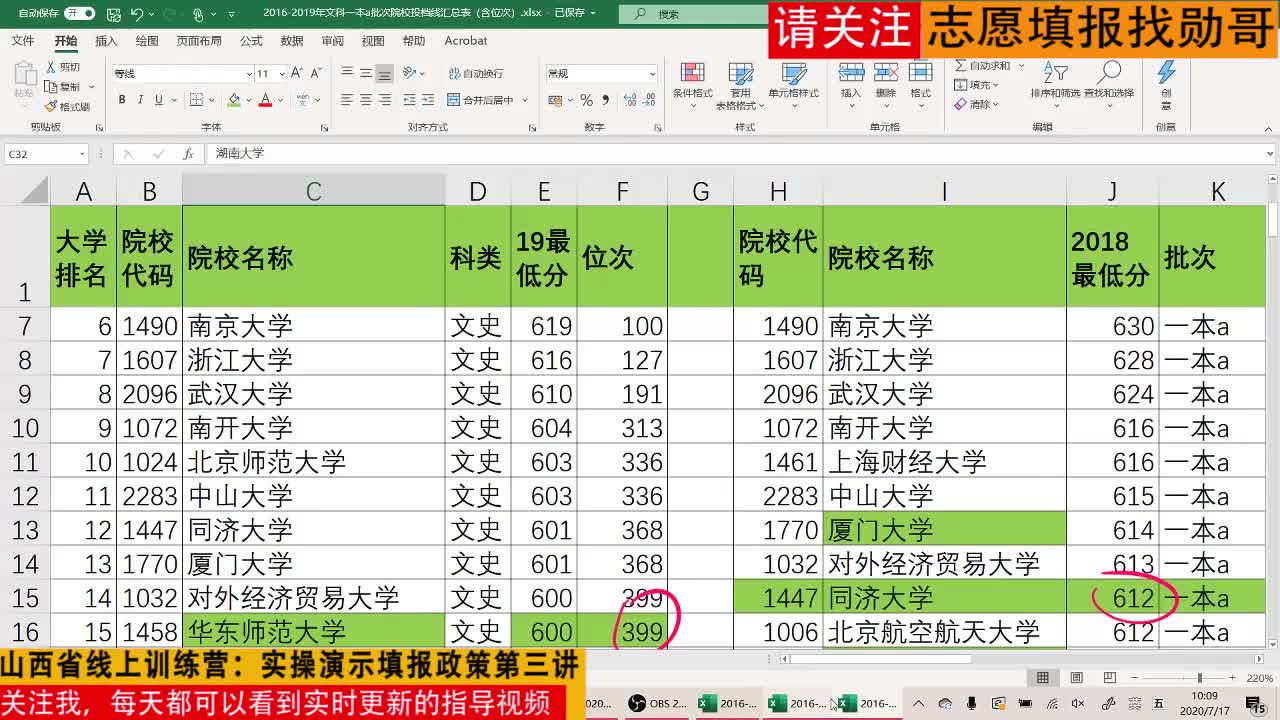Click the Save icon in the quick access toolbar
This screenshot has width=1280, height=720.
(x=114, y=14)
